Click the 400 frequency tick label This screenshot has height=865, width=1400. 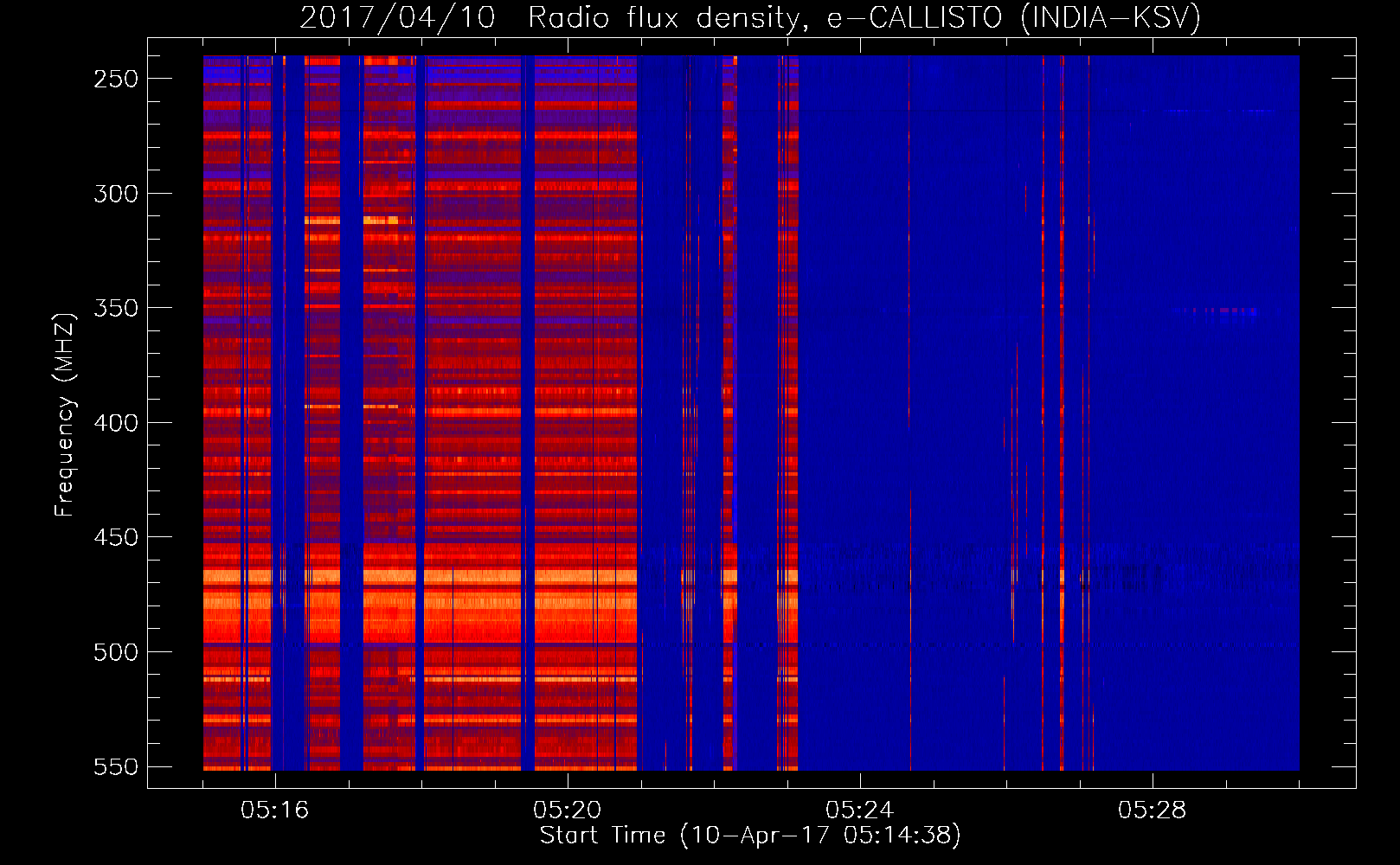(x=116, y=423)
